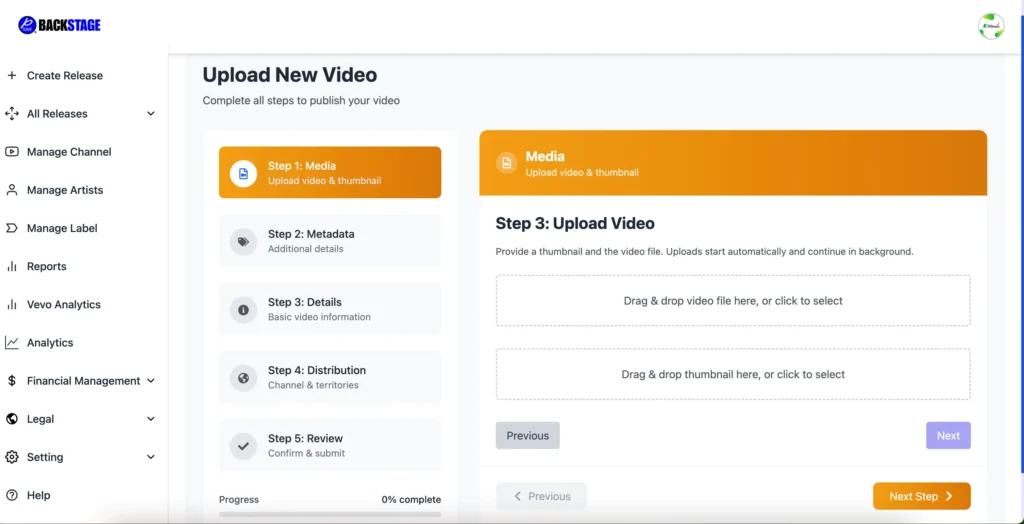Click the Help question mark icon
1024x524 pixels.
click(12, 495)
